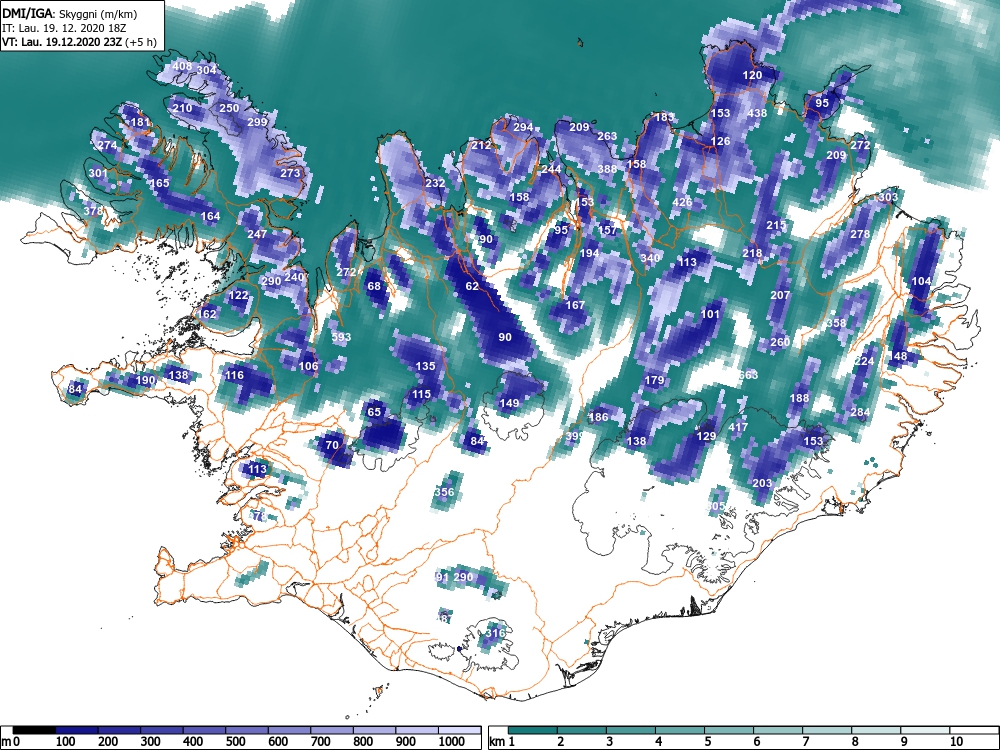1000x750 pixels.
Task: Click the visibility value 181 on the map
Action: coord(140,122)
